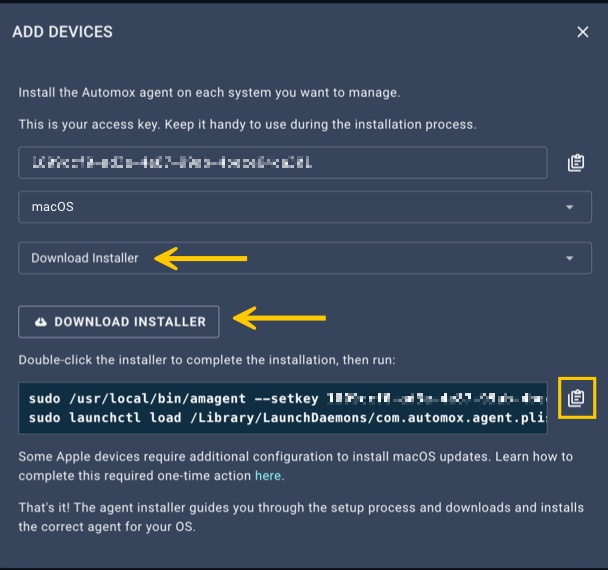This screenshot has width=608, height=570.
Task: Click inside the access key field
Action: (x=283, y=163)
